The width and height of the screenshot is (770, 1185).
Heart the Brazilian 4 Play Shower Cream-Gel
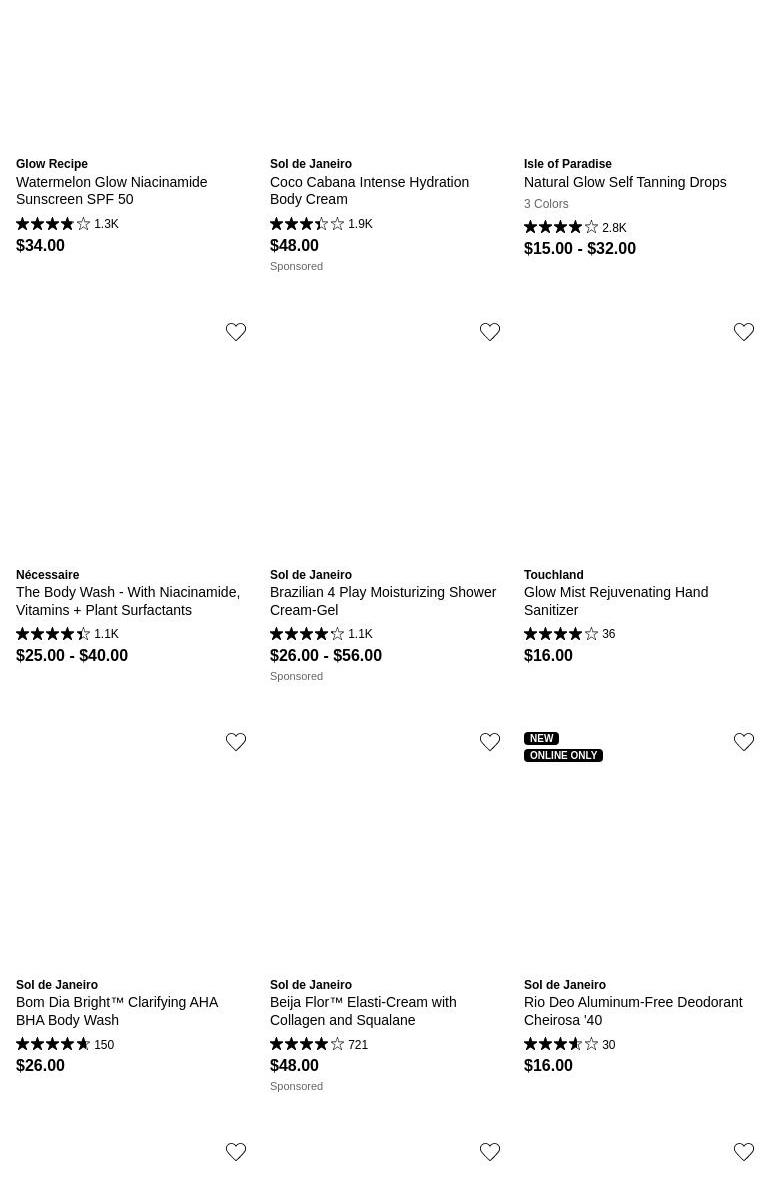490,332
